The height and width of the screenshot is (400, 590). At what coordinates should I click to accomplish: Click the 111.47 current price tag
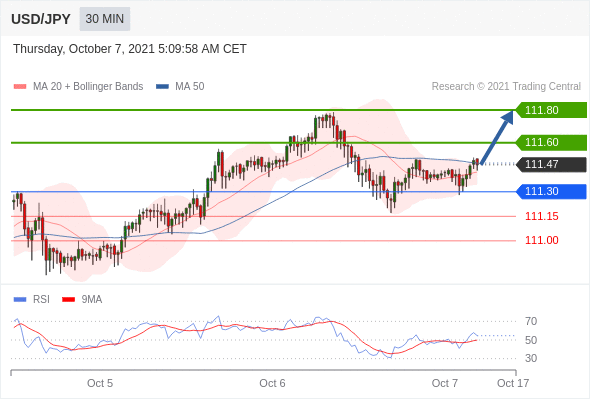coord(550,164)
